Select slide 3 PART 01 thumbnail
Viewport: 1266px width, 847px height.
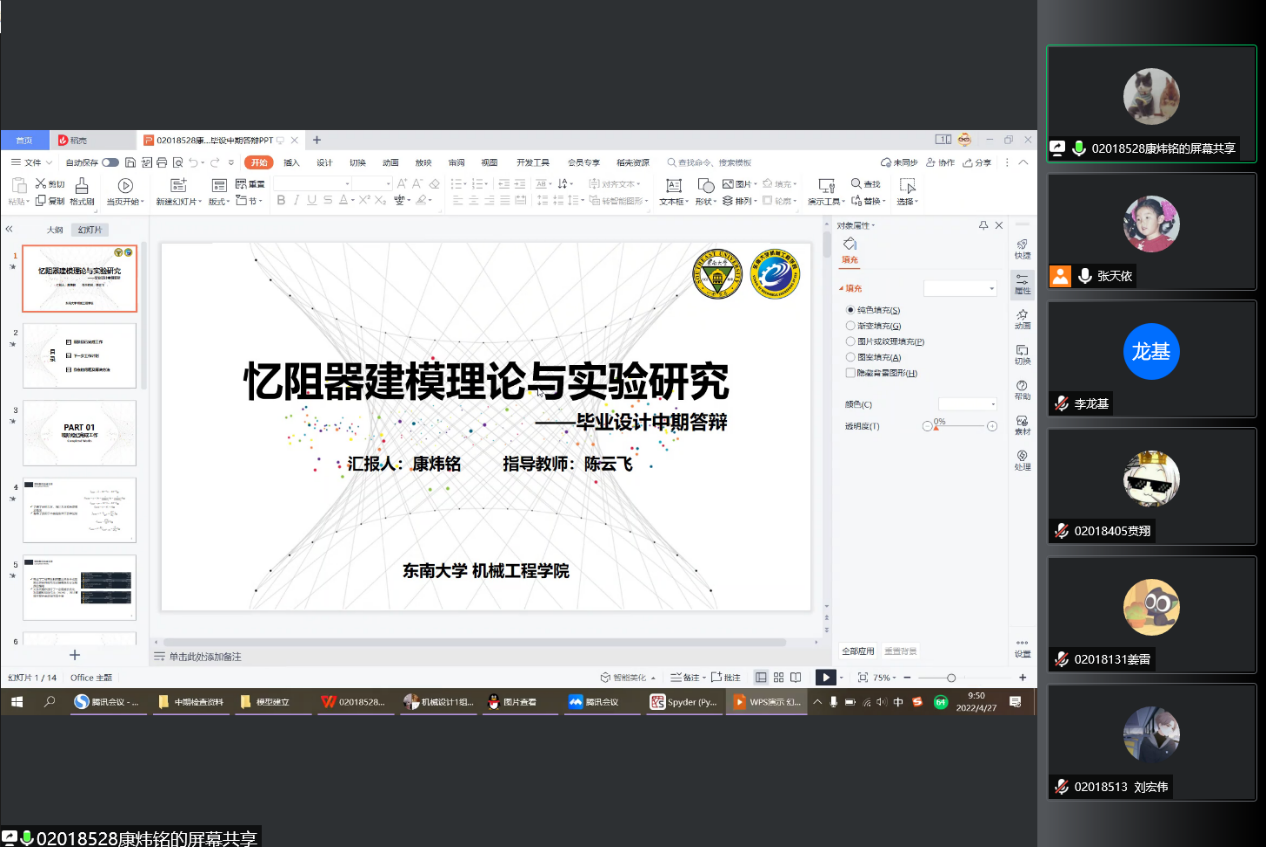click(79, 434)
